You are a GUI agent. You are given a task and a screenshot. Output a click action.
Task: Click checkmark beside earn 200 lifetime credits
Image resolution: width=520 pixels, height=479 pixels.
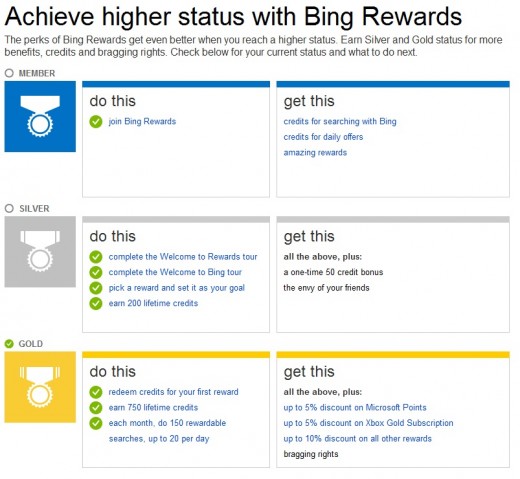click(x=96, y=303)
